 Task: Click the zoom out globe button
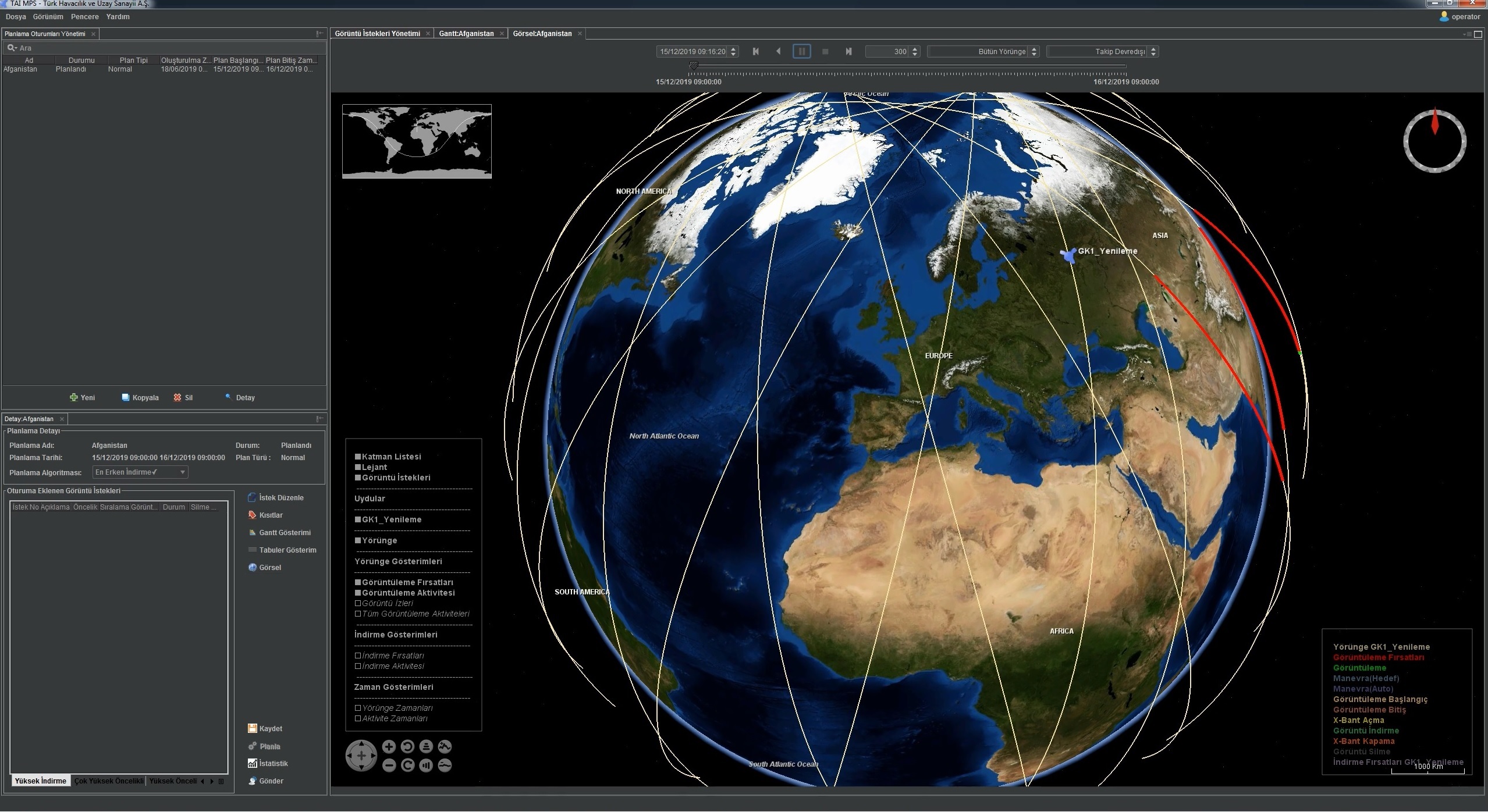389,765
